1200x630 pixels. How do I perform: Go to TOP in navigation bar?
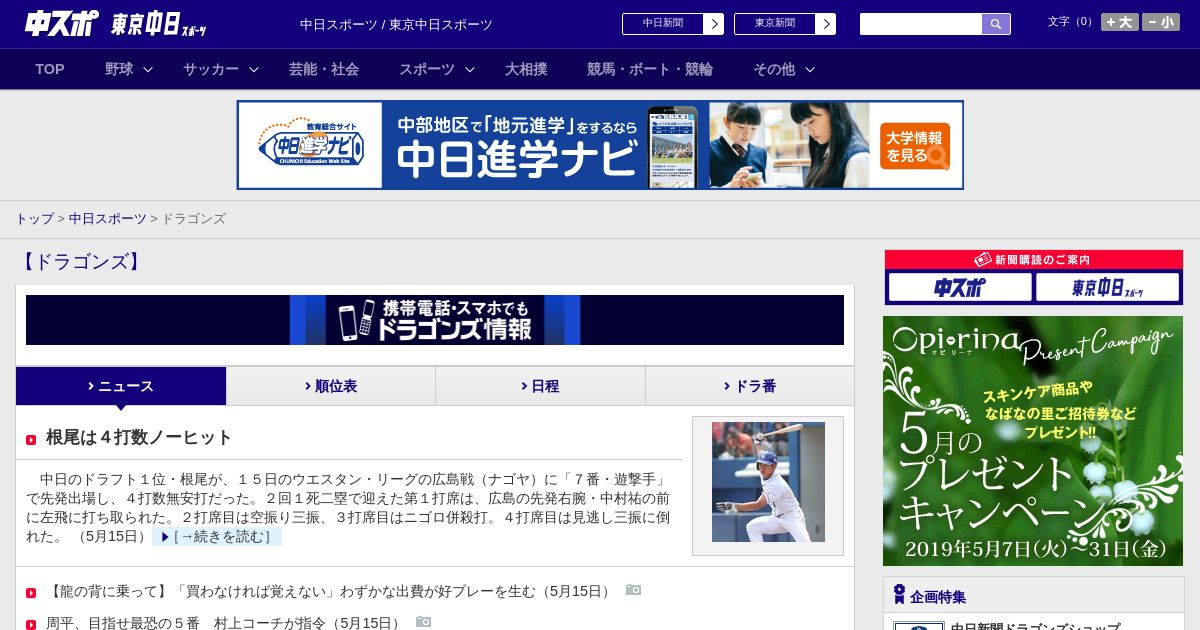(50, 69)
